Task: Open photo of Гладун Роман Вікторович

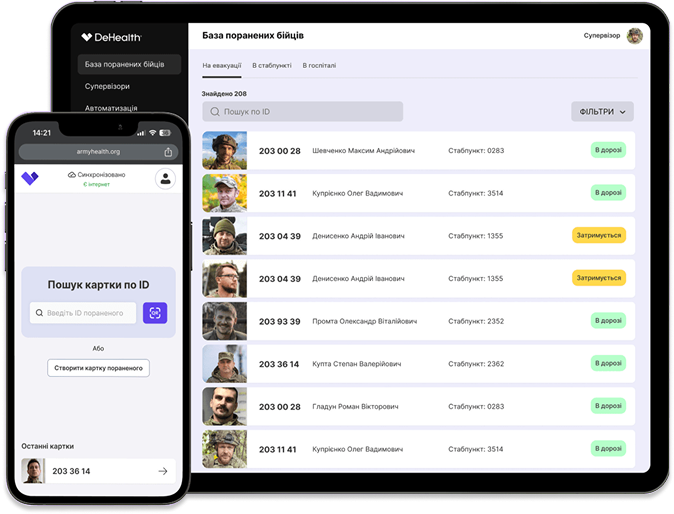Action: [225, 406]
